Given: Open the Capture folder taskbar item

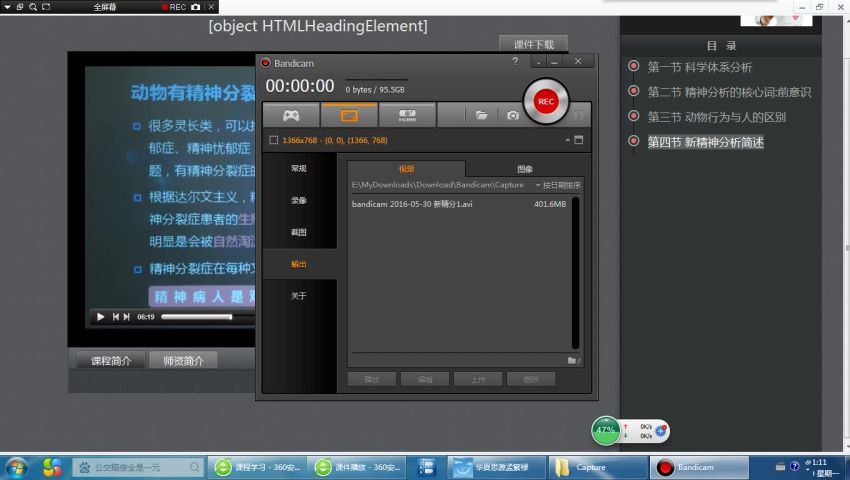Looking at the screenshot, I should pos(598,467).
